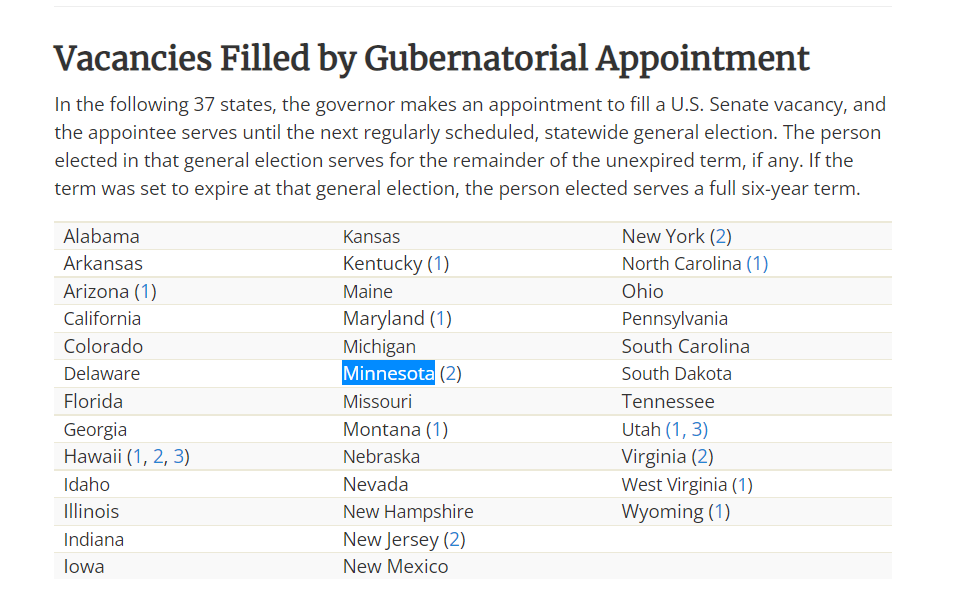The width and height of the screenshot is (963, 605).
Task: Open footnote 1 link next to Wyoming
Action: 719,512
